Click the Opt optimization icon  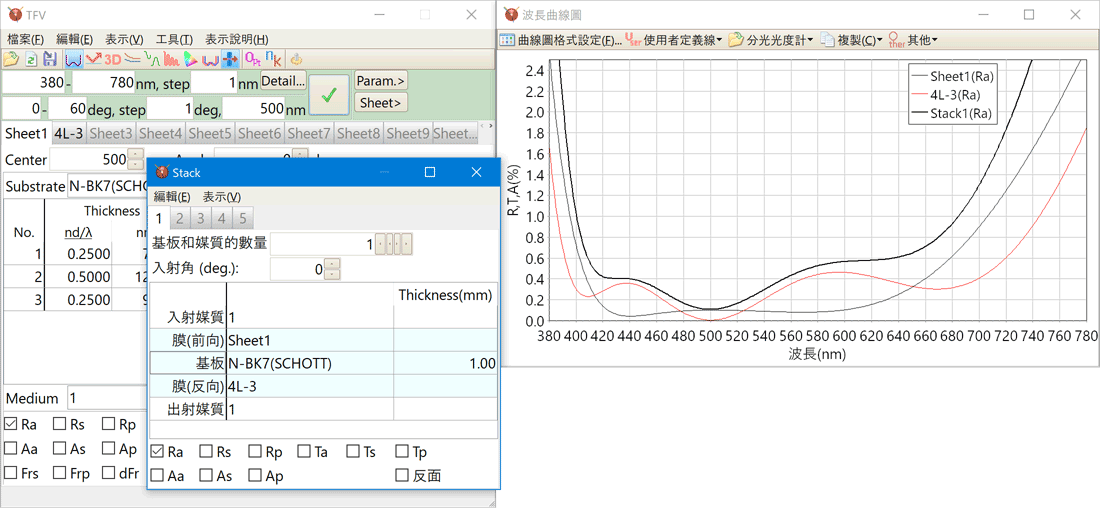(x=252, y=60)
